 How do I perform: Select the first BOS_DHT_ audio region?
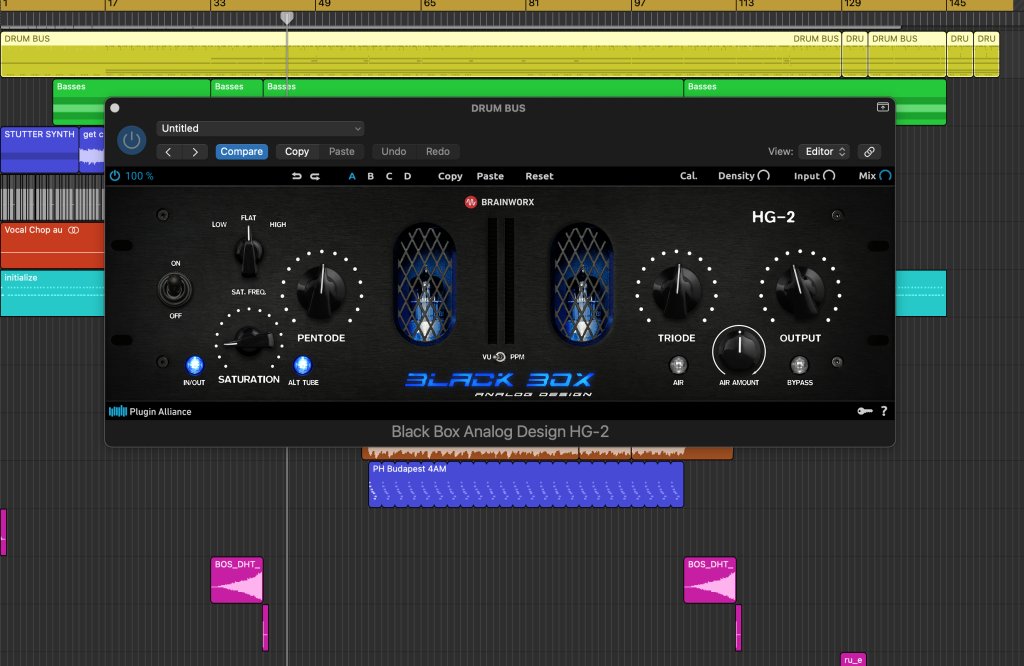tap(236, 580)
